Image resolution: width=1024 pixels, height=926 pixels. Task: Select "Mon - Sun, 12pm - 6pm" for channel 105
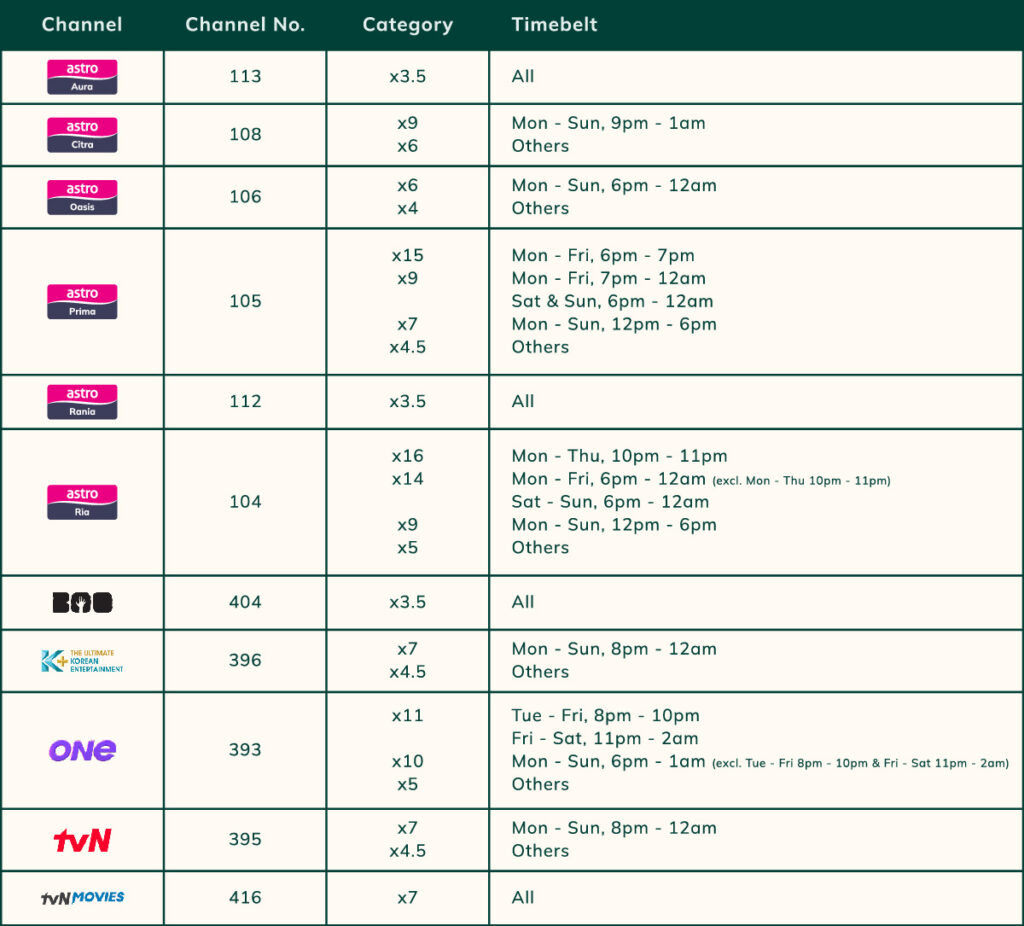click(x=614, y=324)
